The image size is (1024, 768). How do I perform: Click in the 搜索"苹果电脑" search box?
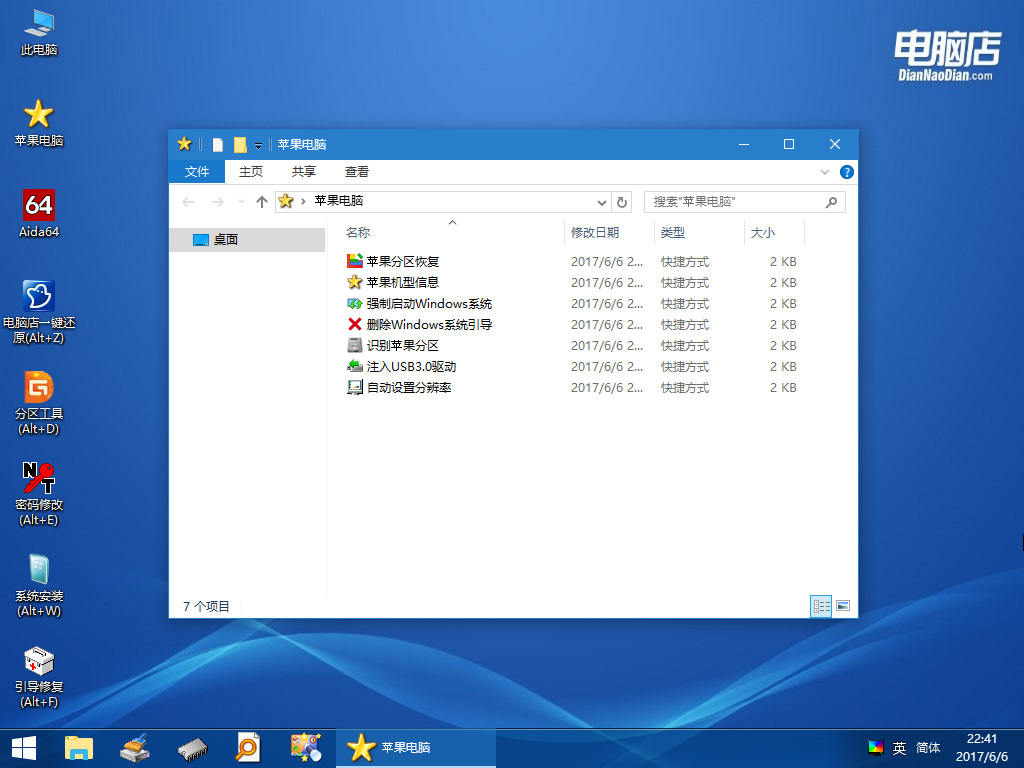744,202
